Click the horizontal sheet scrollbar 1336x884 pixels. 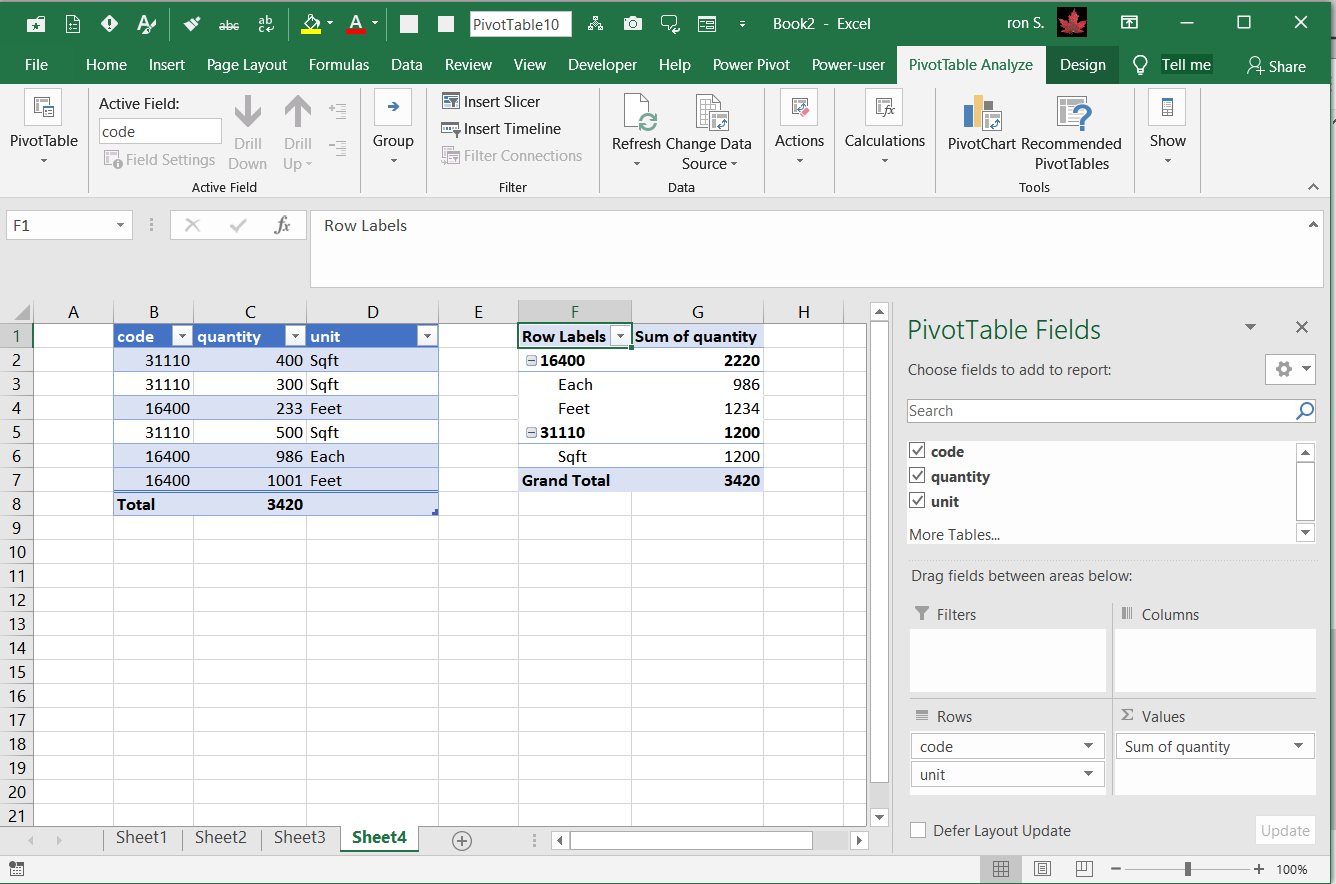(689, 841)
